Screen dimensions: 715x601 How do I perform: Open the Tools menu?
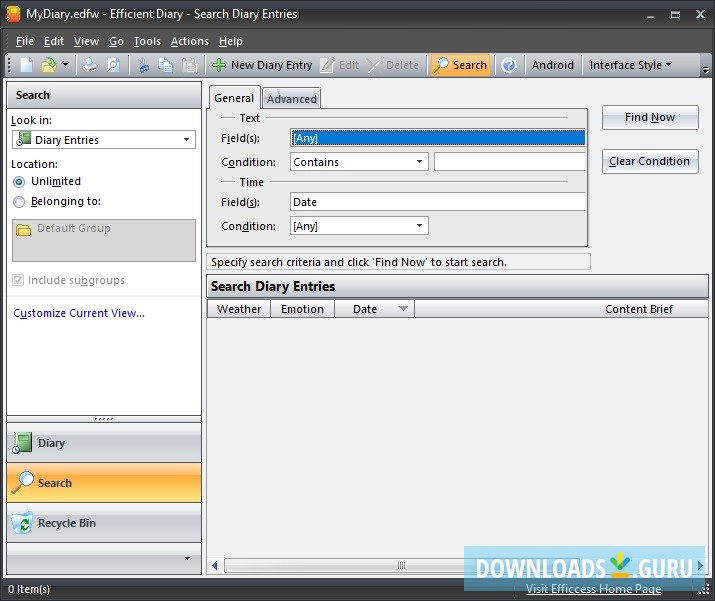(147, 41)
